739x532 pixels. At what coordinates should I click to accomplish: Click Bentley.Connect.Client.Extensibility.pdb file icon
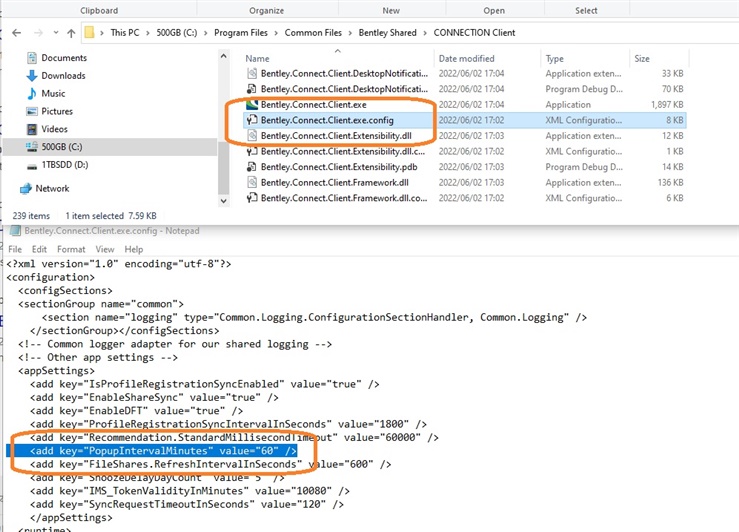252,167
